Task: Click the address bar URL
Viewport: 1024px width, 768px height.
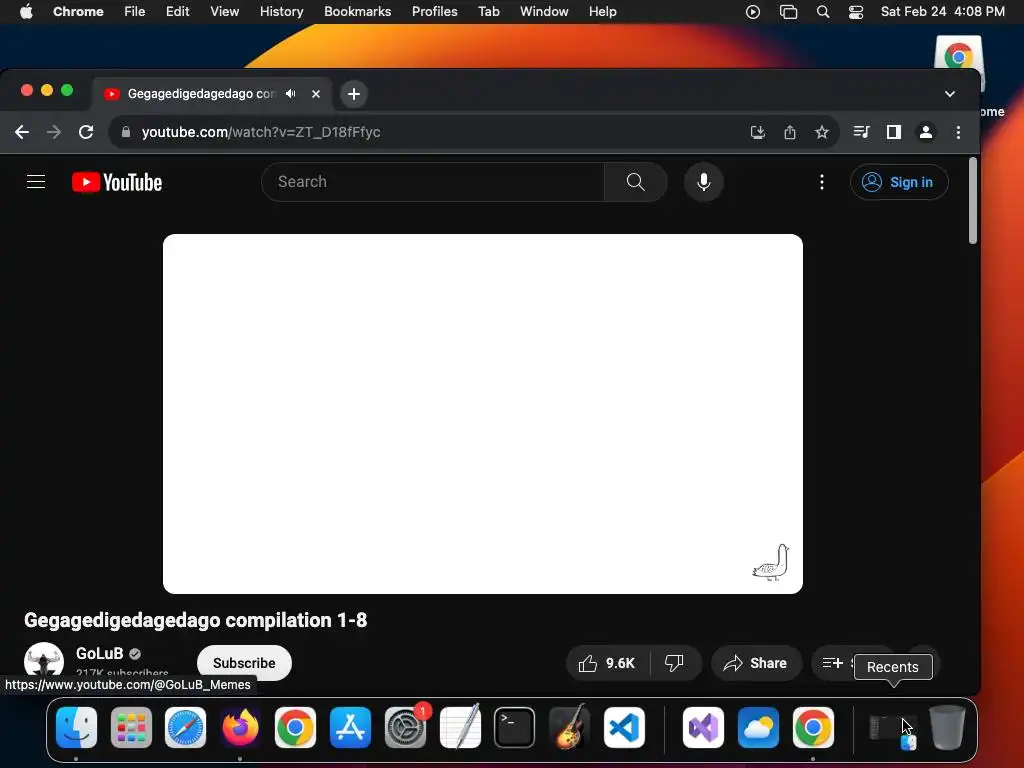Action: (261, 132)
